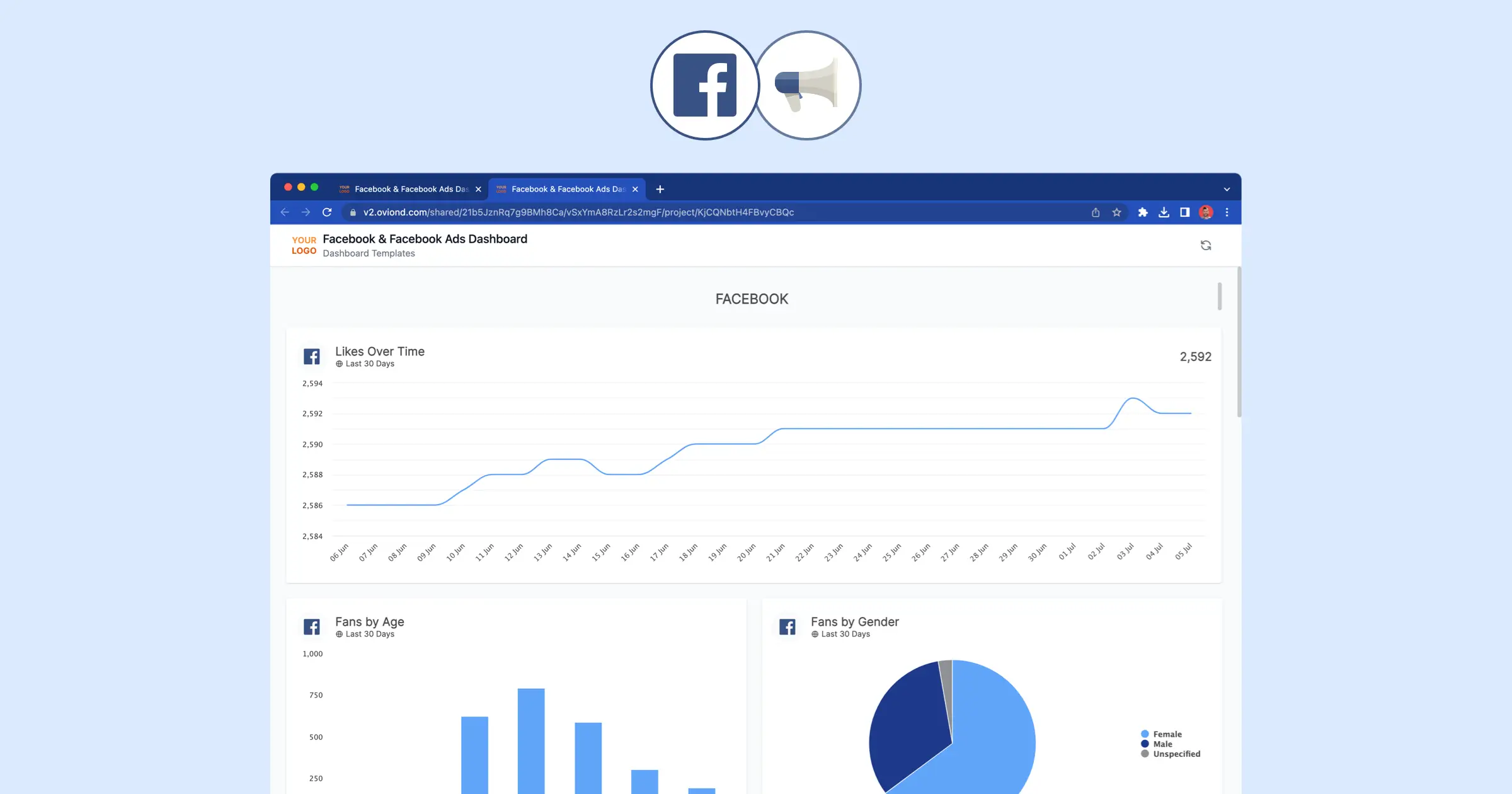Click the browser back arrow
This screenshot has width=1512, height=794.
click(285, 212)
